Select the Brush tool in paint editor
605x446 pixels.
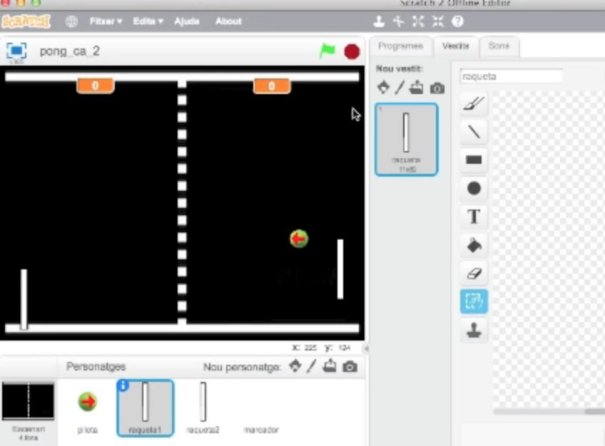tap(474, 103)
